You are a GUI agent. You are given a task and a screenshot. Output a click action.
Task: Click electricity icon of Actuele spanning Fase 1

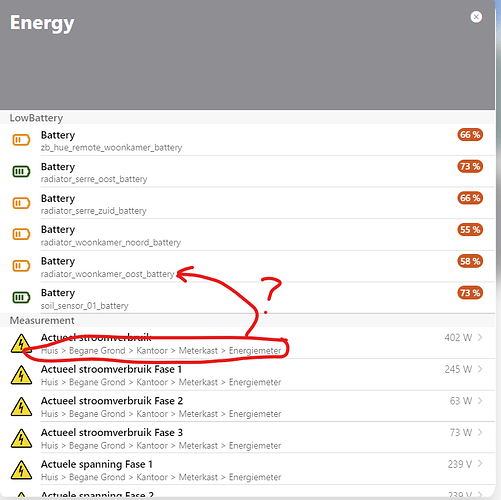coord(21,470)
